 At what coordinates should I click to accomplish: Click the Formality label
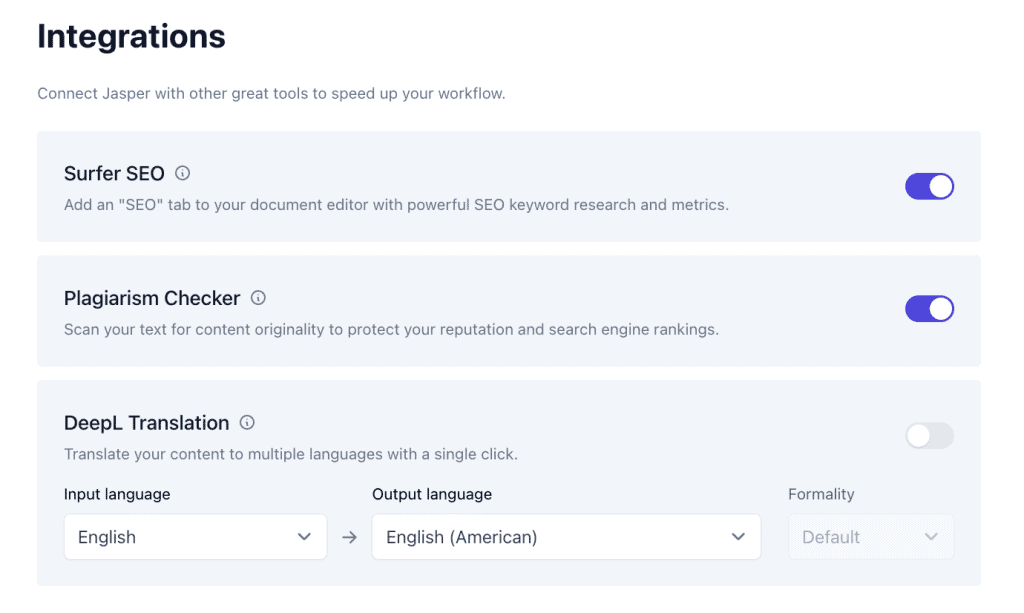821,494
